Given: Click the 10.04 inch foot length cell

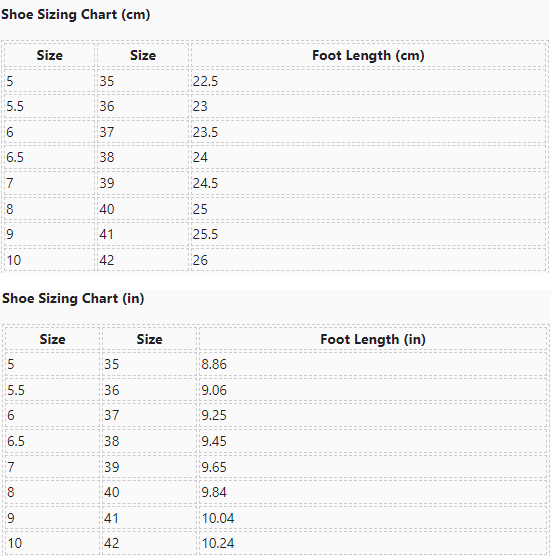Looking at the screenshot, I should 373,518.
